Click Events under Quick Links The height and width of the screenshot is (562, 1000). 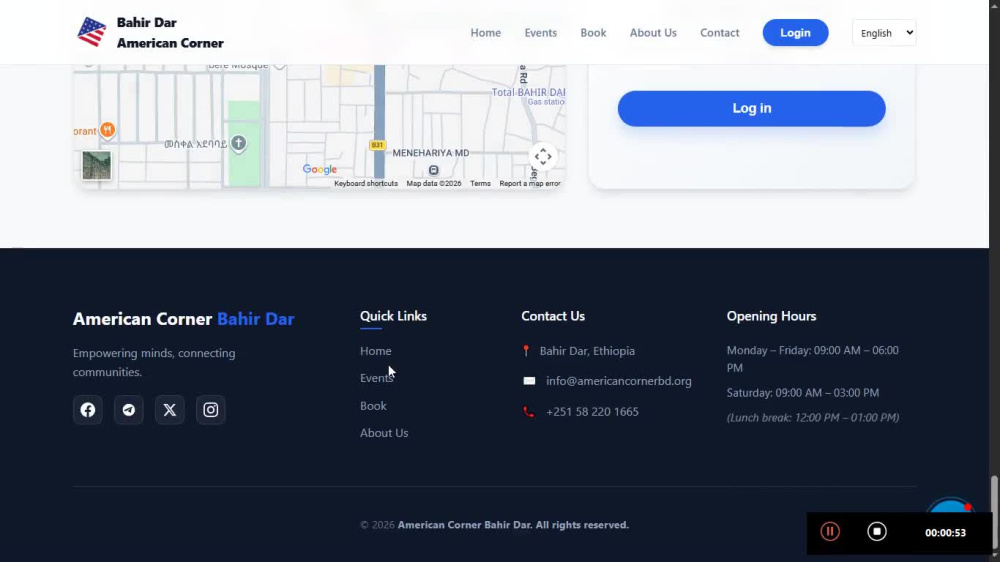tap(376, 378)
